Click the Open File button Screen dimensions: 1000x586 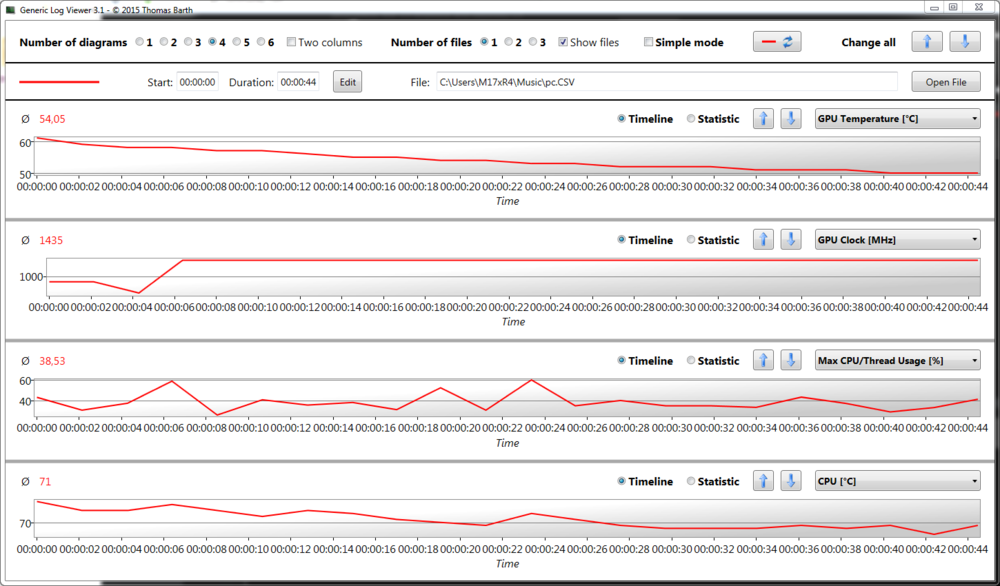[945, 82]
